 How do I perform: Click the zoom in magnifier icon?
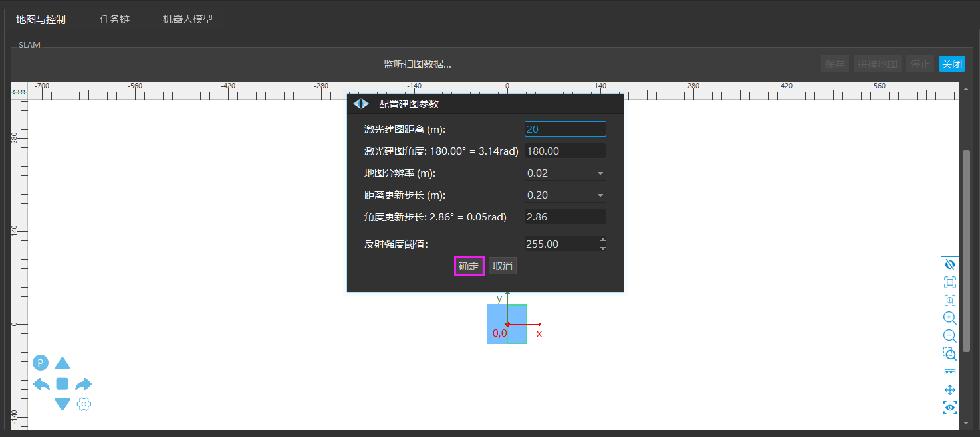point(950,318)
